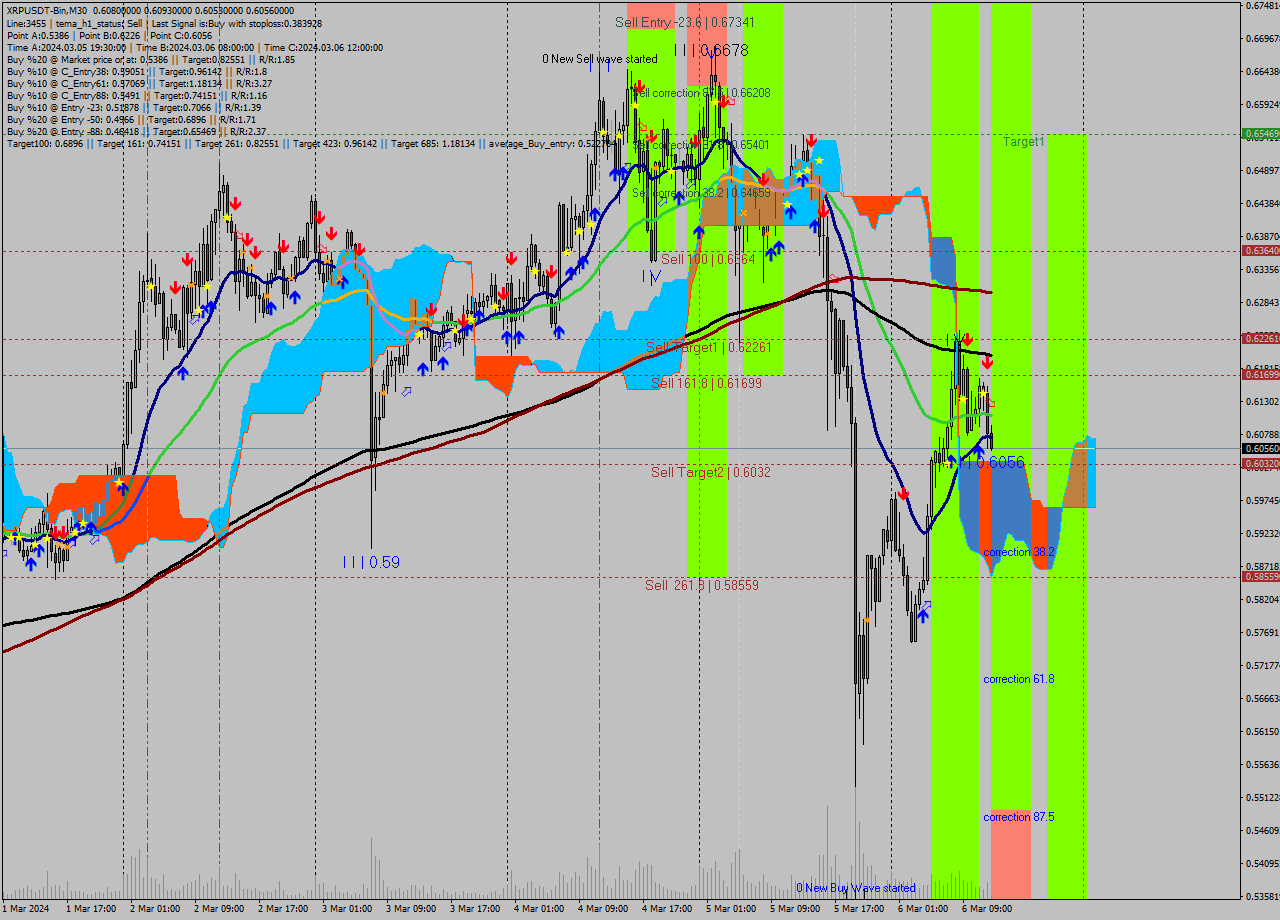Click the red 0.58559 price tag

click(1260, 576)
